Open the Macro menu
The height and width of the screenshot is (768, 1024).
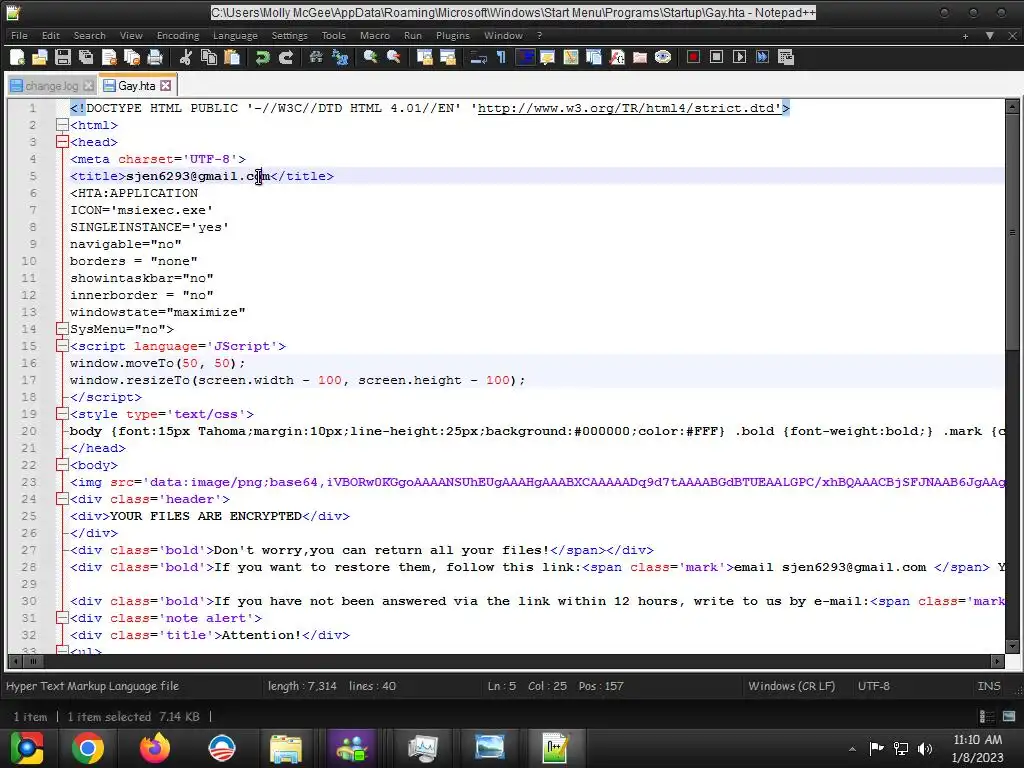tap(375, 35)
